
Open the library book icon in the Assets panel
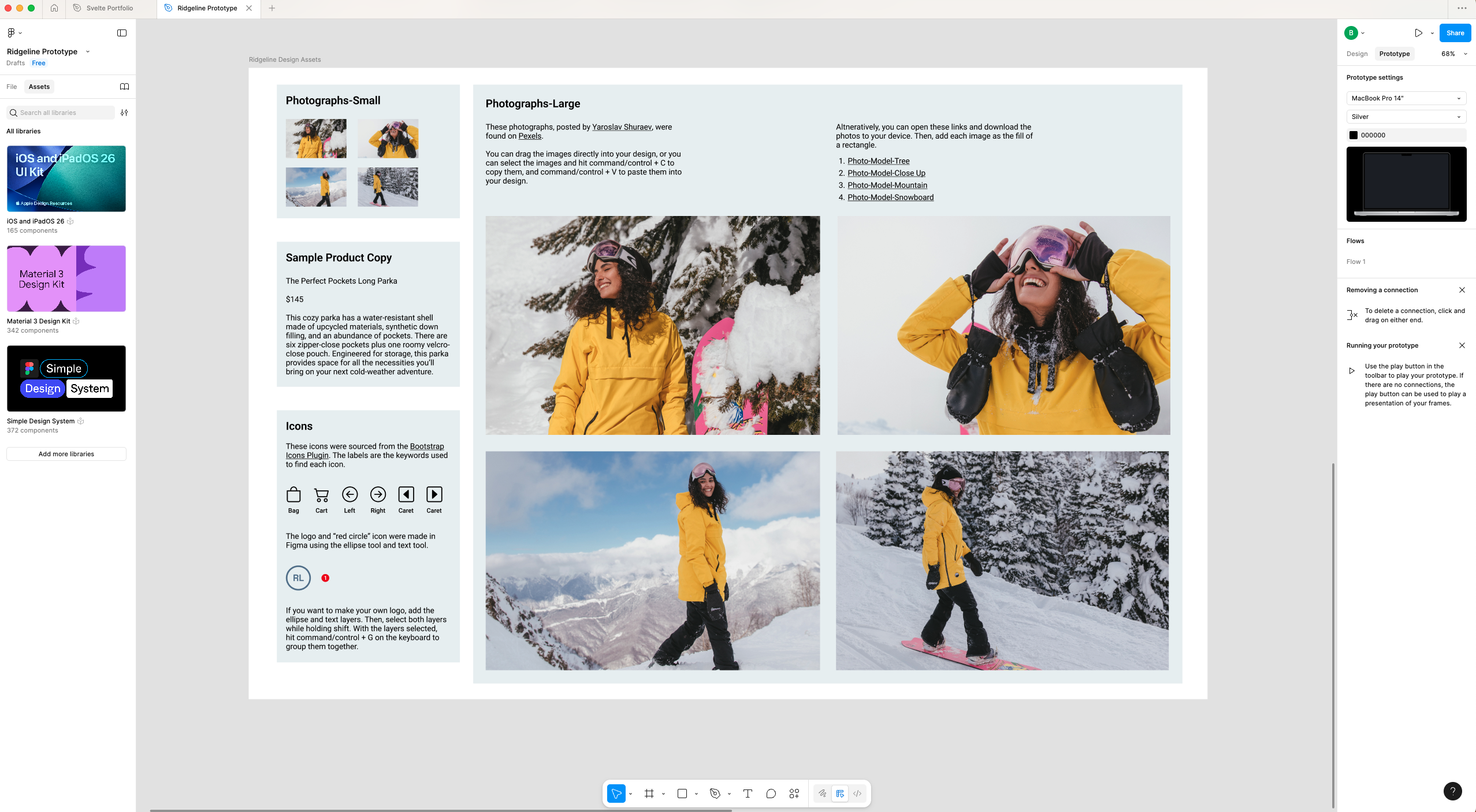(x=124, y=87)
